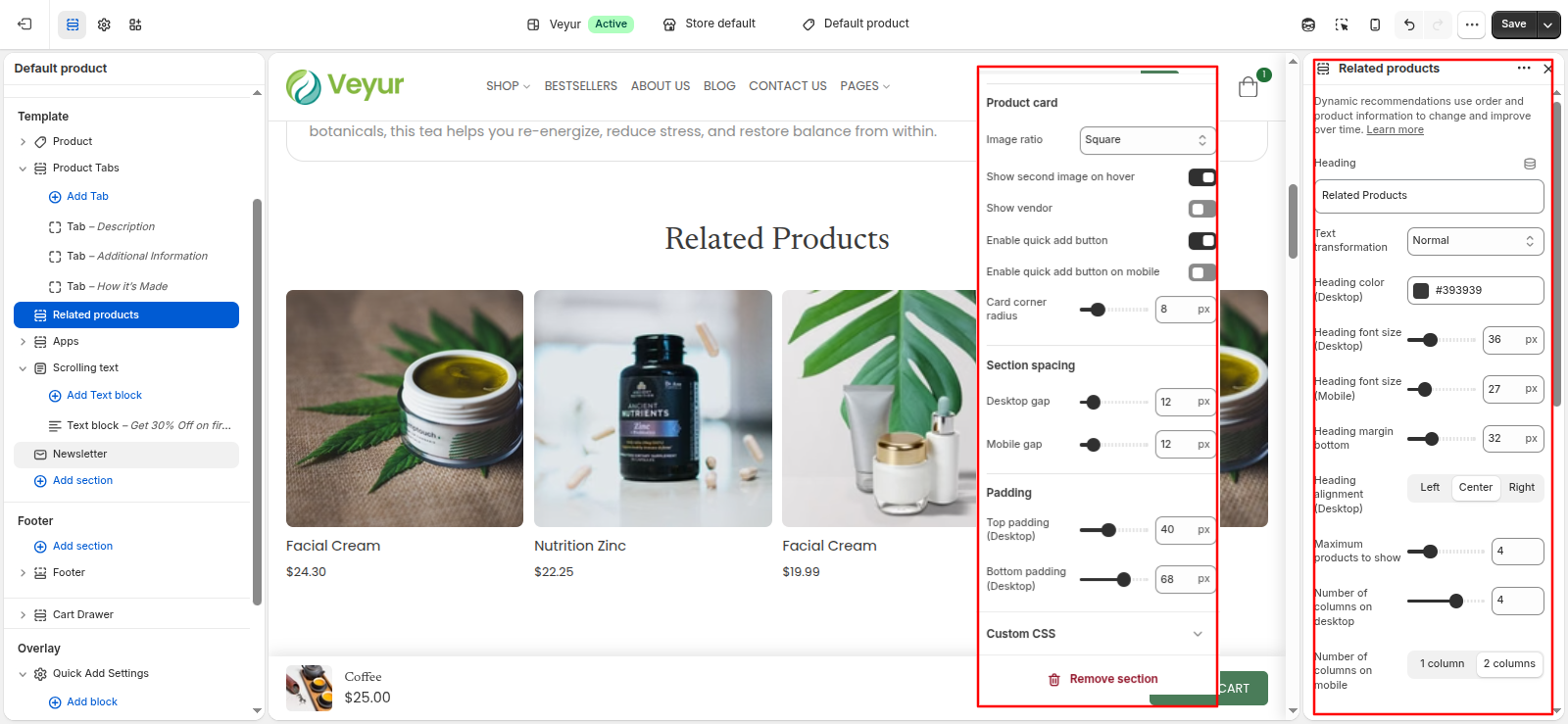Switch to mobile preview icon
The width and height of the screenshot is (1568, 724).
(1375, 24)
